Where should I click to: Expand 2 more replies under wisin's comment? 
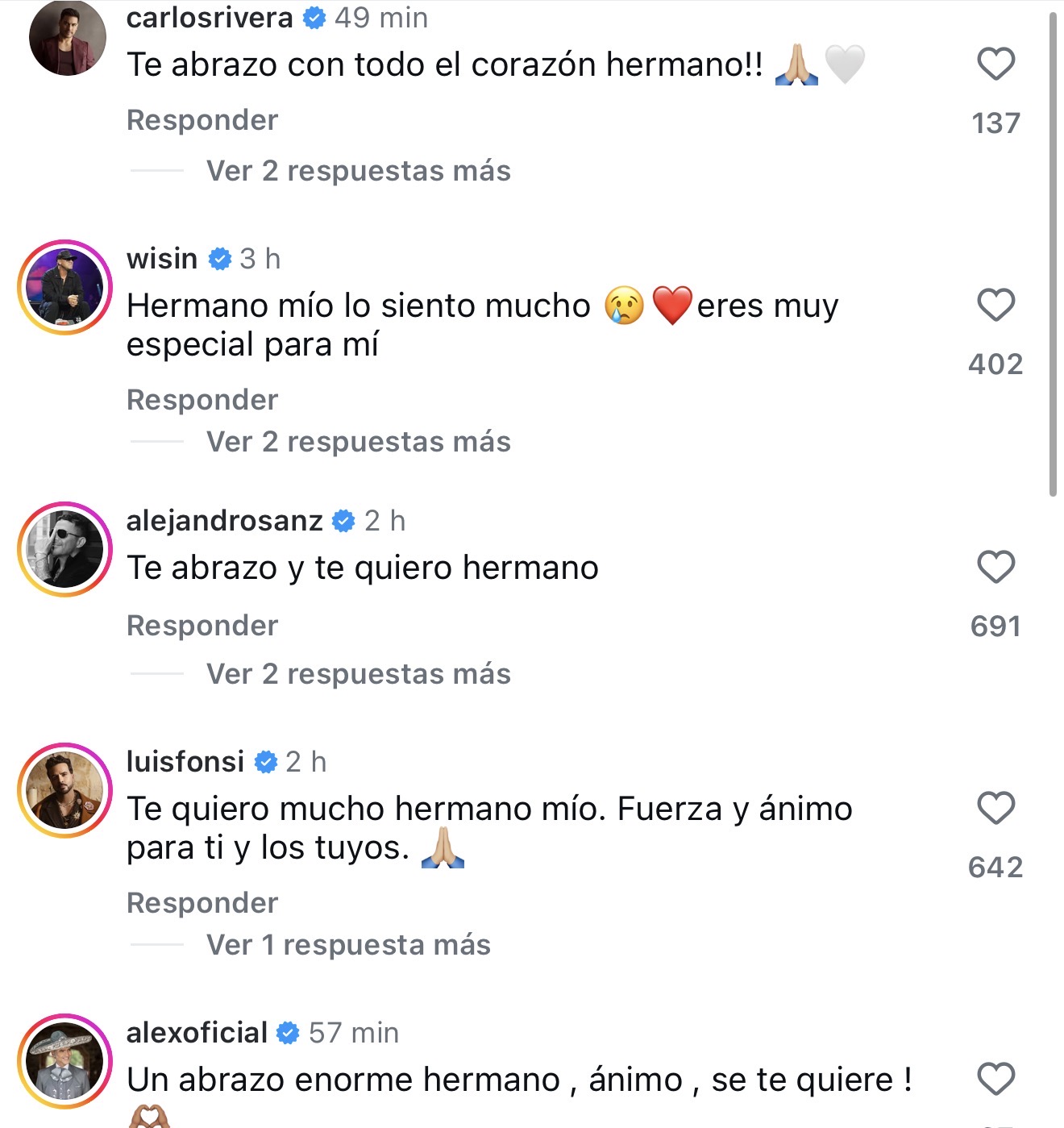click(358, 442)
